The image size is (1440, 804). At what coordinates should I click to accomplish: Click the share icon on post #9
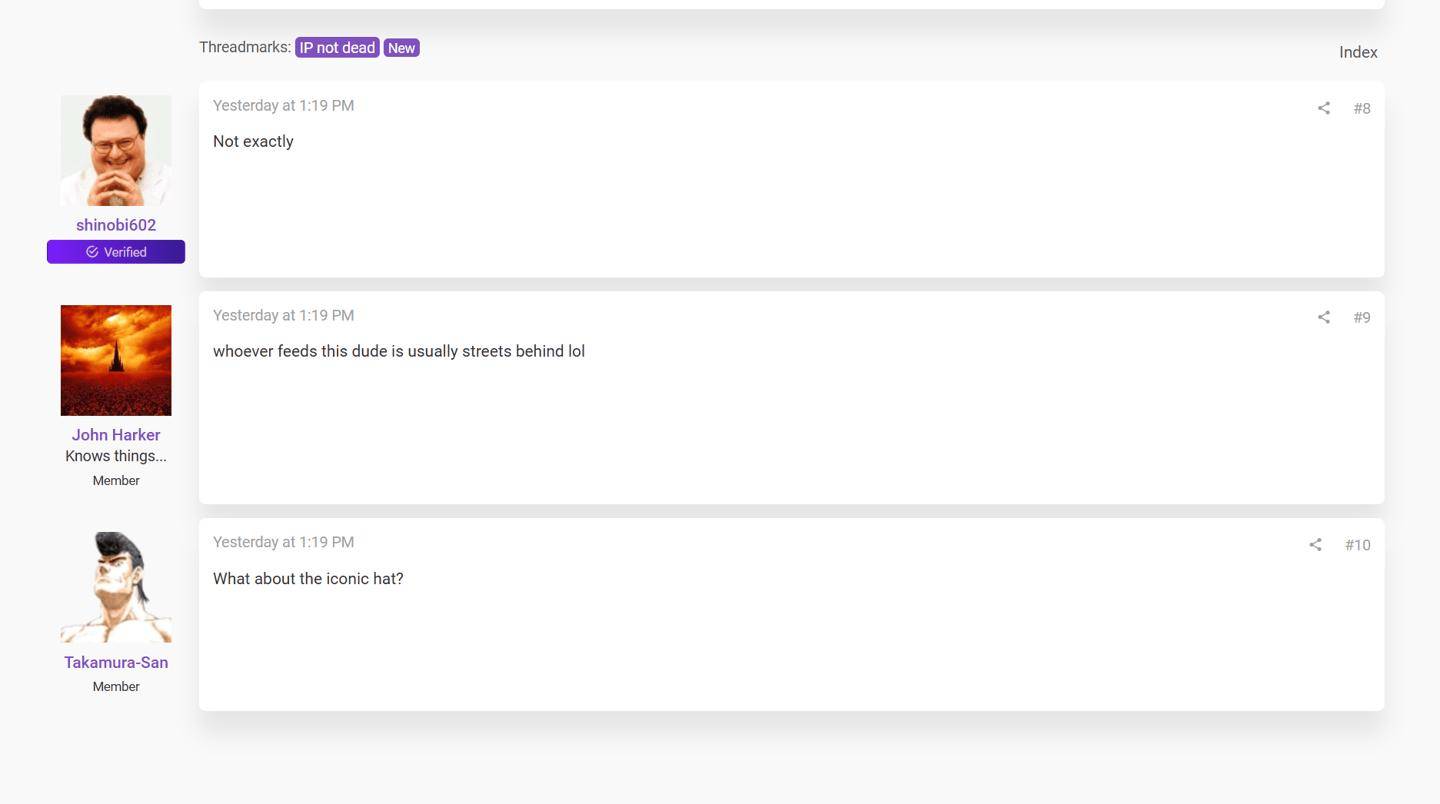1323,317
